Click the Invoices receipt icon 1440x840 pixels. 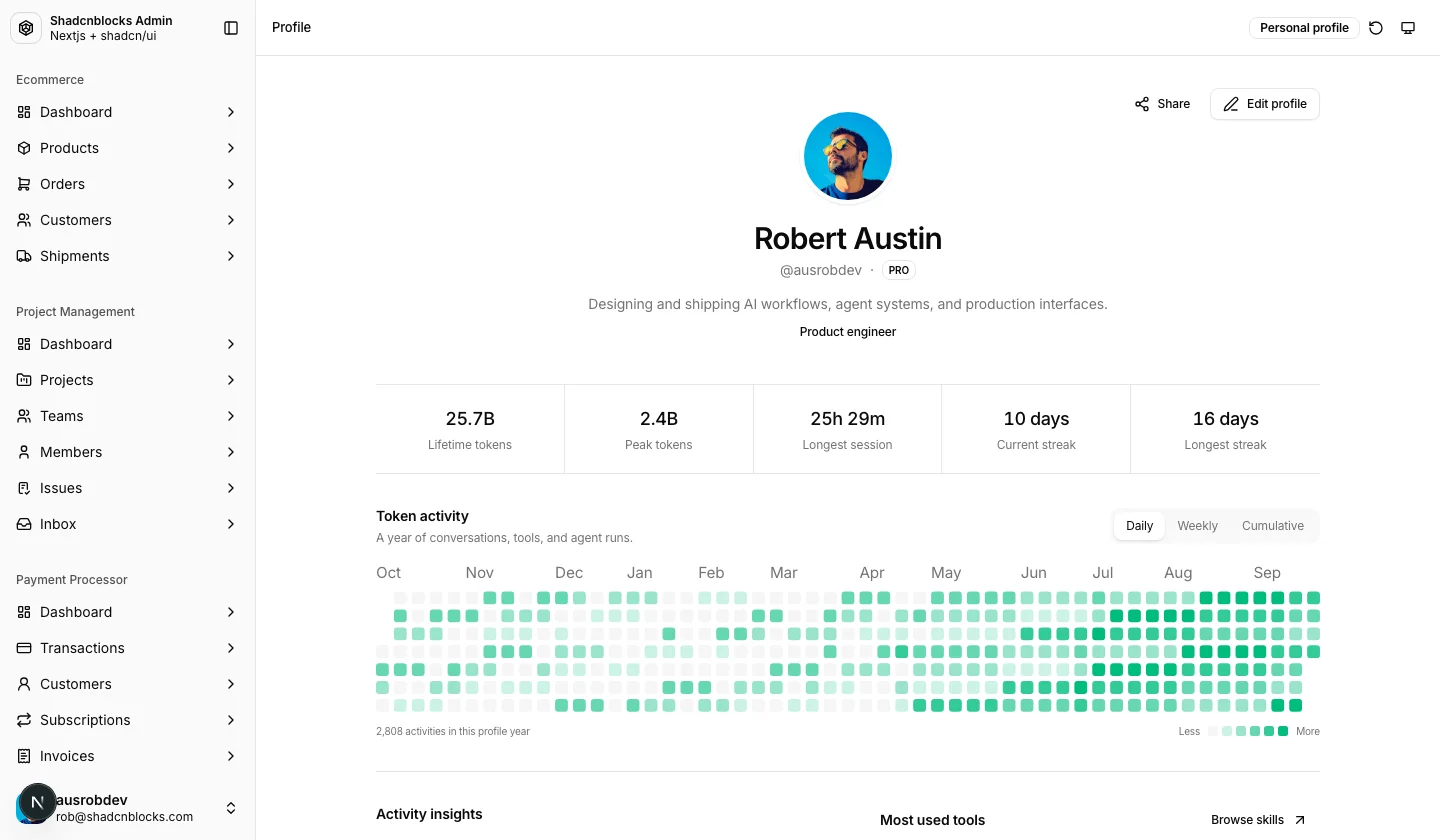24,756
